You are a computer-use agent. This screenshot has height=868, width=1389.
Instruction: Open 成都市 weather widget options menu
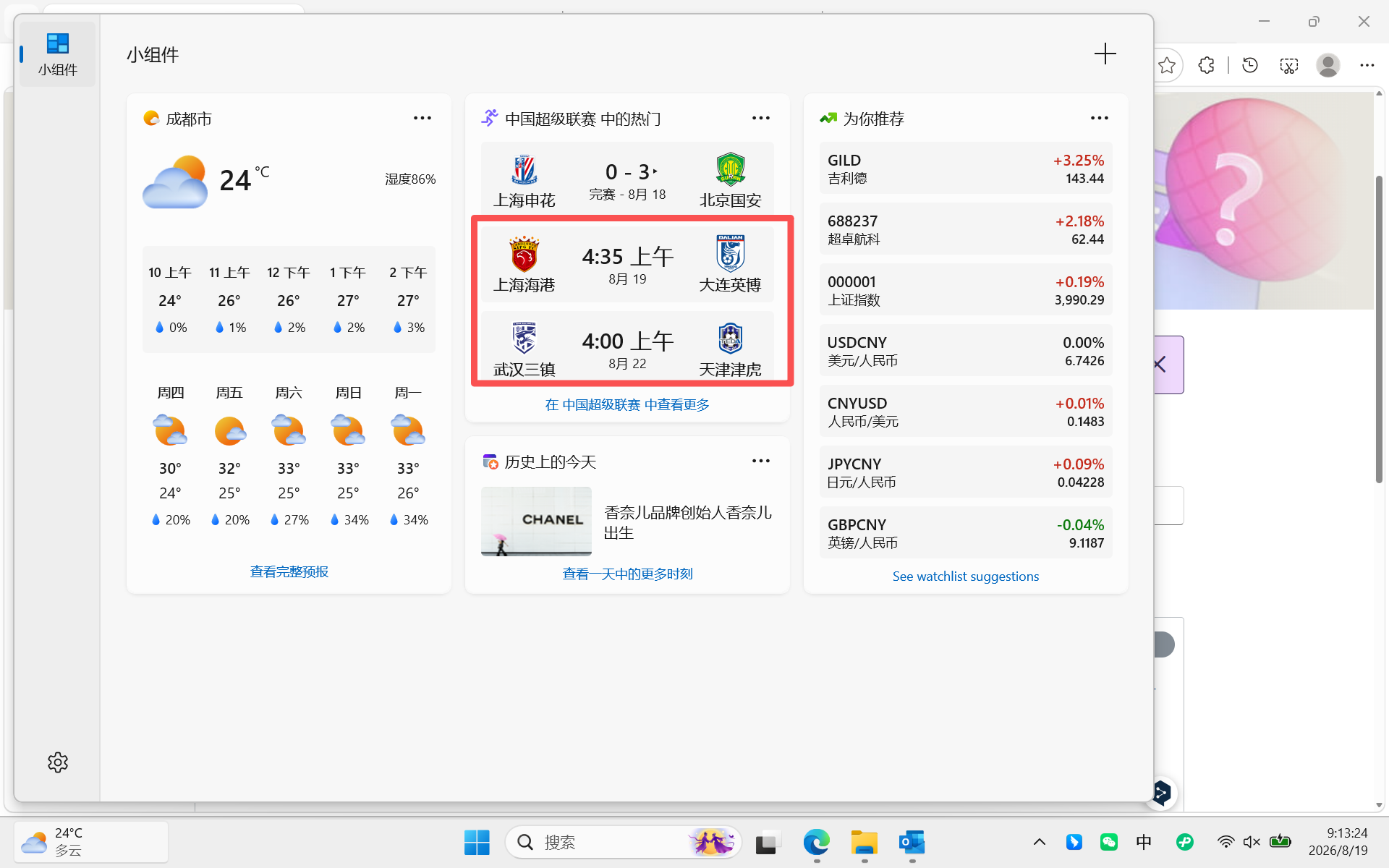[422, 118]
